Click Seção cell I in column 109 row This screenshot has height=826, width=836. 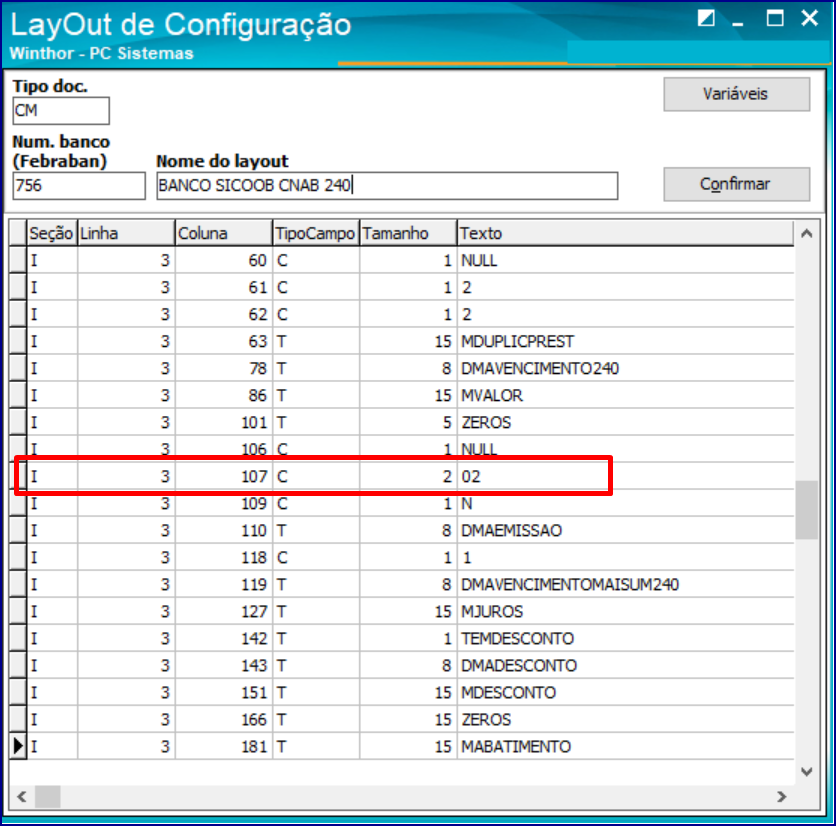coord(52,503)
